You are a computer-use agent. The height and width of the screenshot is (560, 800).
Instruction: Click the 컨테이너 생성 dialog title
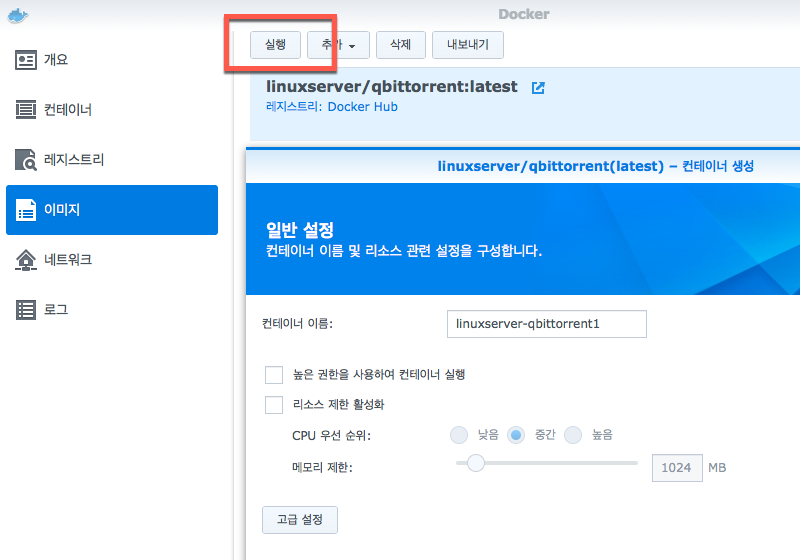point(595,166)
